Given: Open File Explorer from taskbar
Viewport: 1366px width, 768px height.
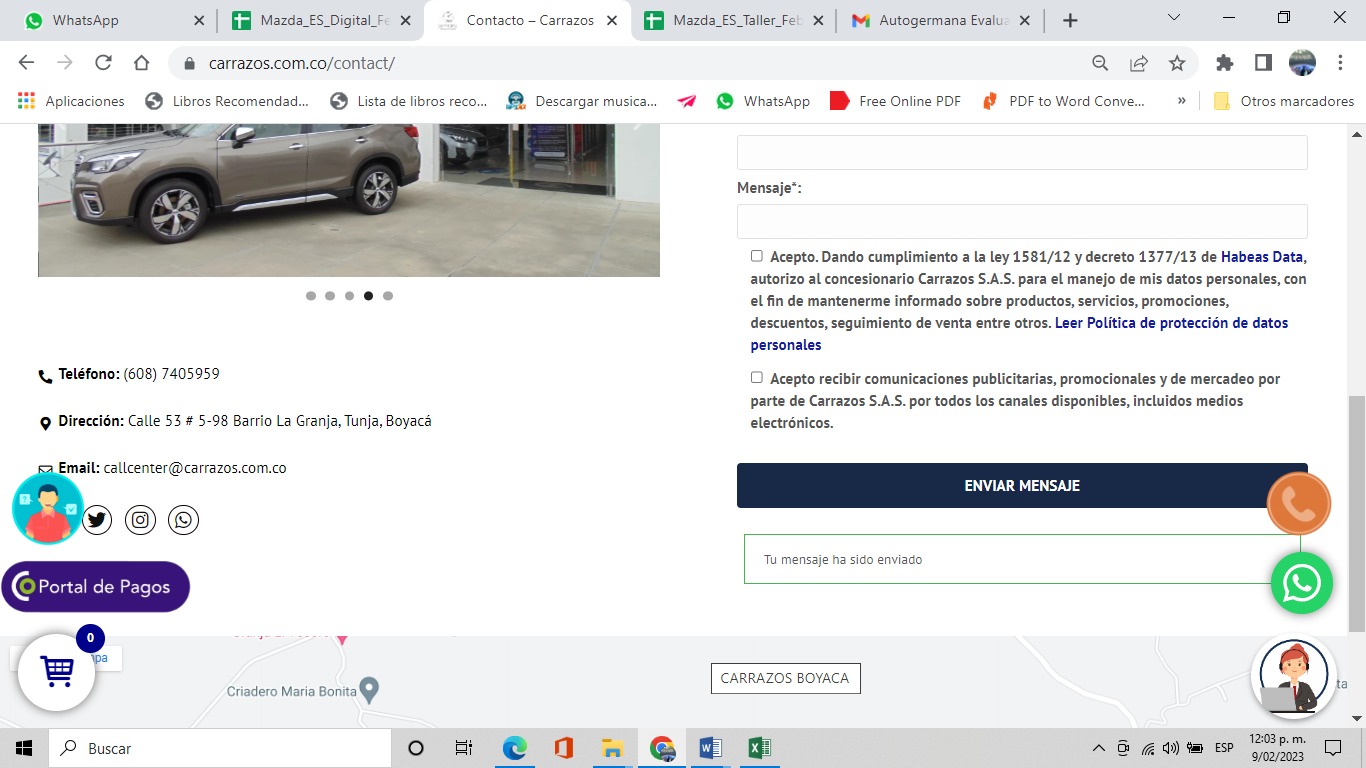Looking at the screenshot, I should tap(612, 748).
